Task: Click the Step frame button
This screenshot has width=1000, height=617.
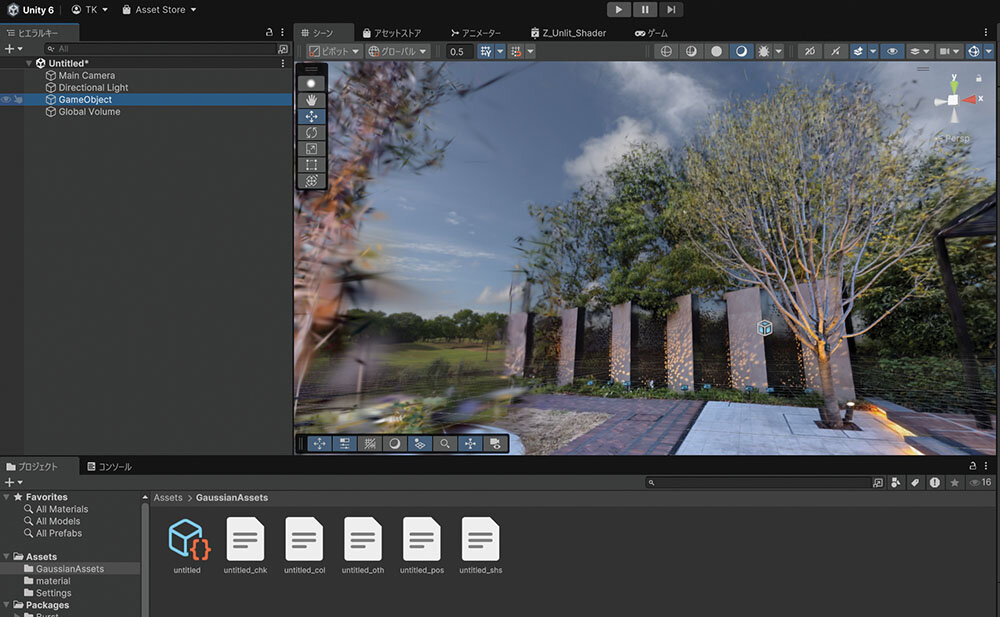Action: point(671,9)
